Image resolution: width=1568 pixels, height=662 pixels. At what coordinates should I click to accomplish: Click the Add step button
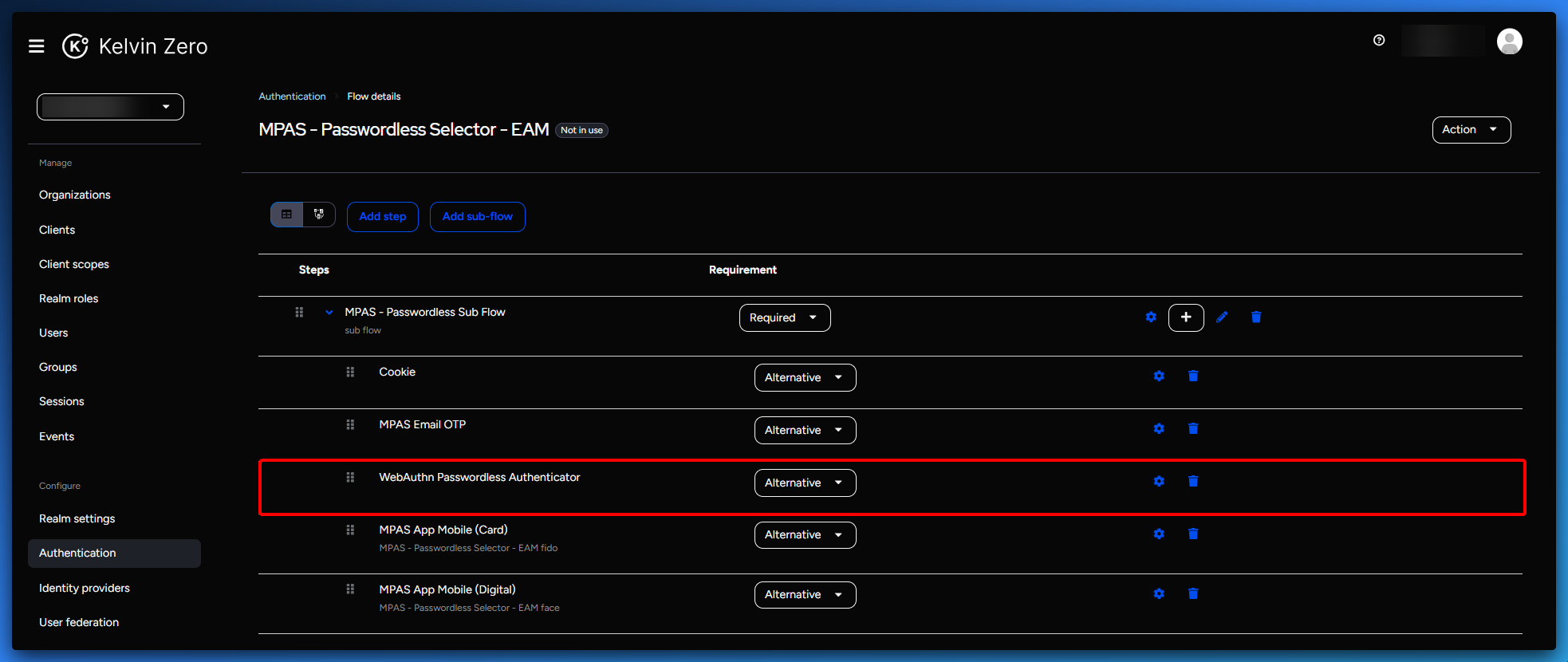tap(383, 217)
